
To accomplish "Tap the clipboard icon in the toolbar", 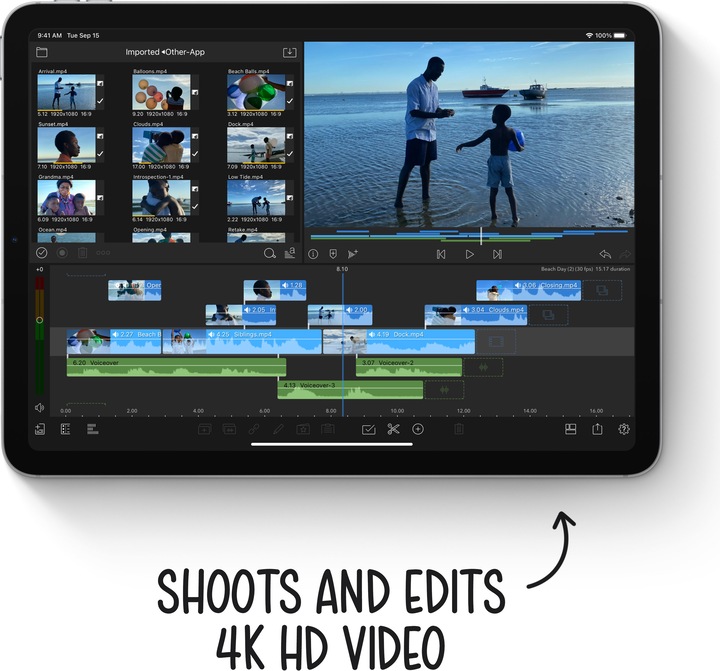I will pyautogui.click(x=327, y=429).
